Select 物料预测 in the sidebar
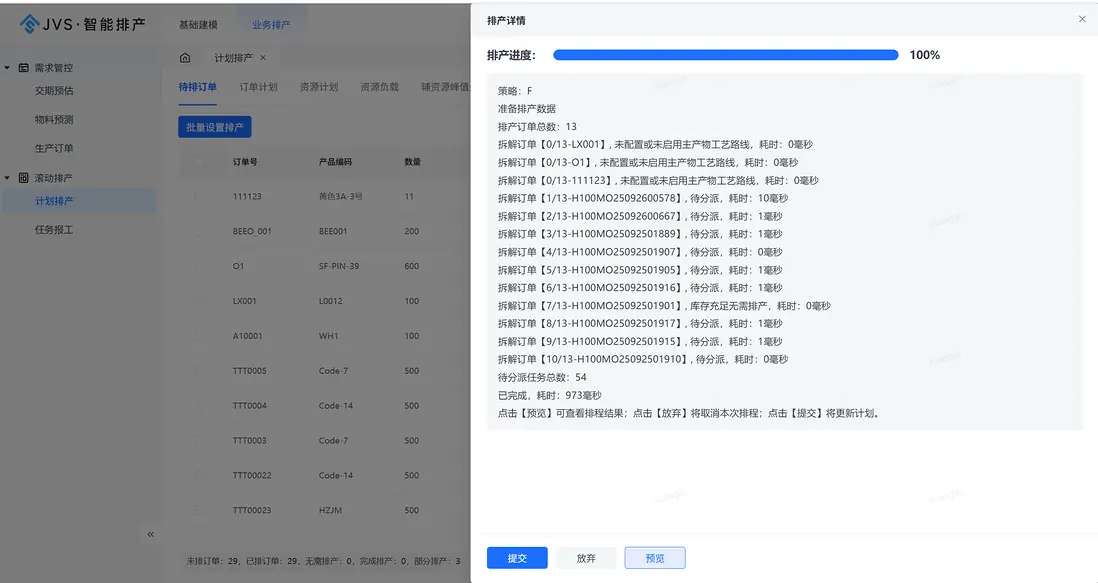 (54, 120)
